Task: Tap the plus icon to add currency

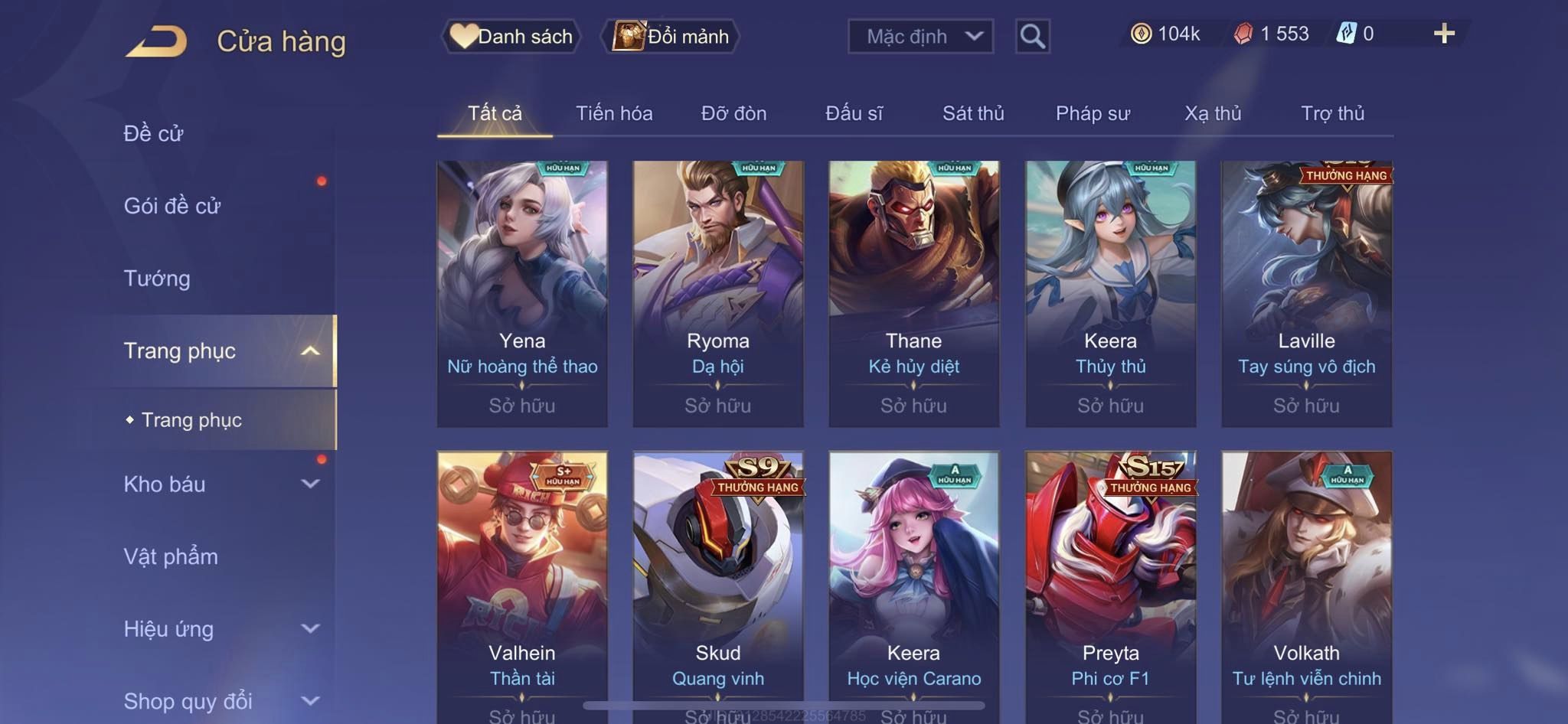Action: (x=1444, y=34)
